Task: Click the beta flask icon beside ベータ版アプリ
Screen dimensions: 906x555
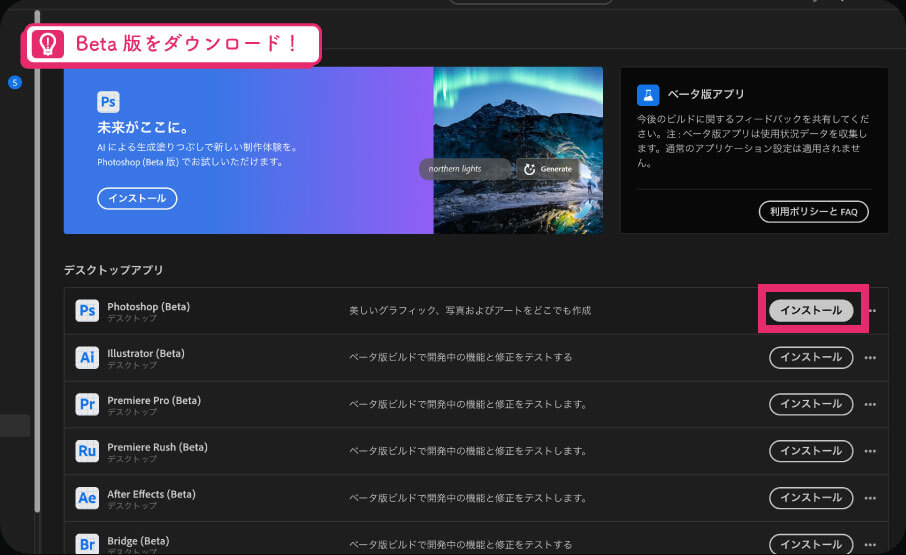Action: (x=648, y=95)
